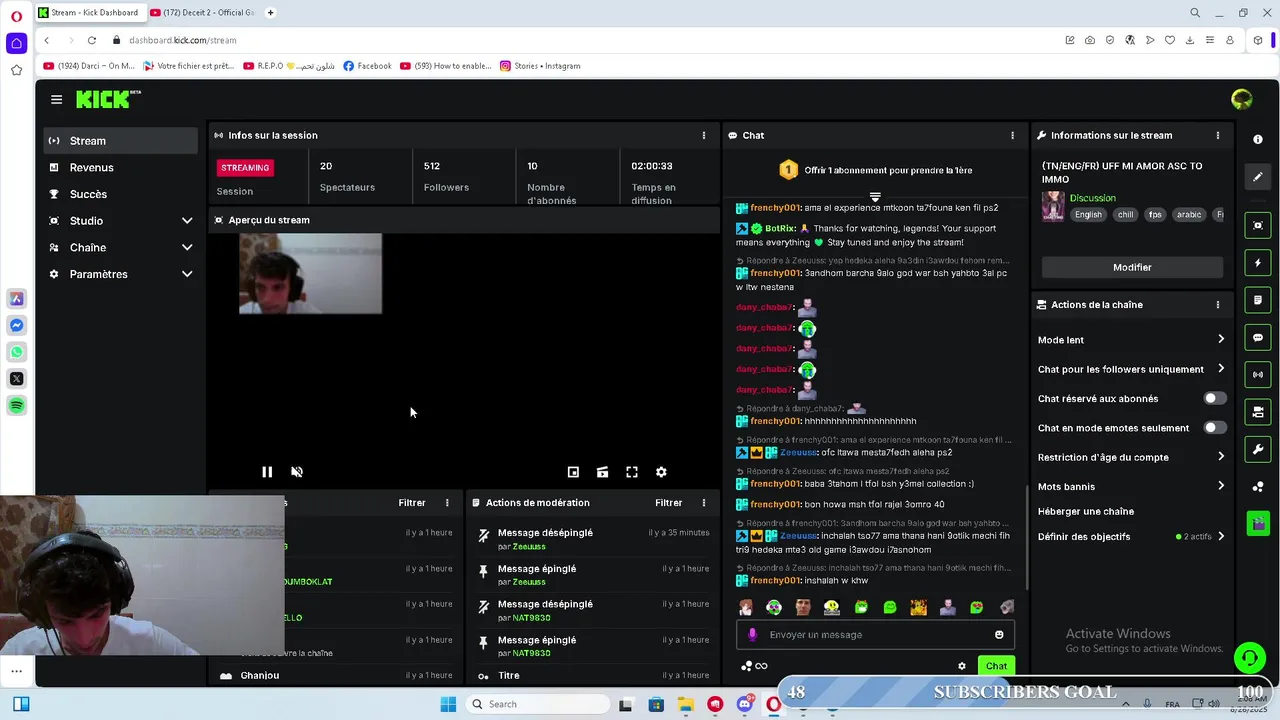Open Actions de modération options menu
The width and height of the screenshot is (1280, 720).
(x=703, y=503)
